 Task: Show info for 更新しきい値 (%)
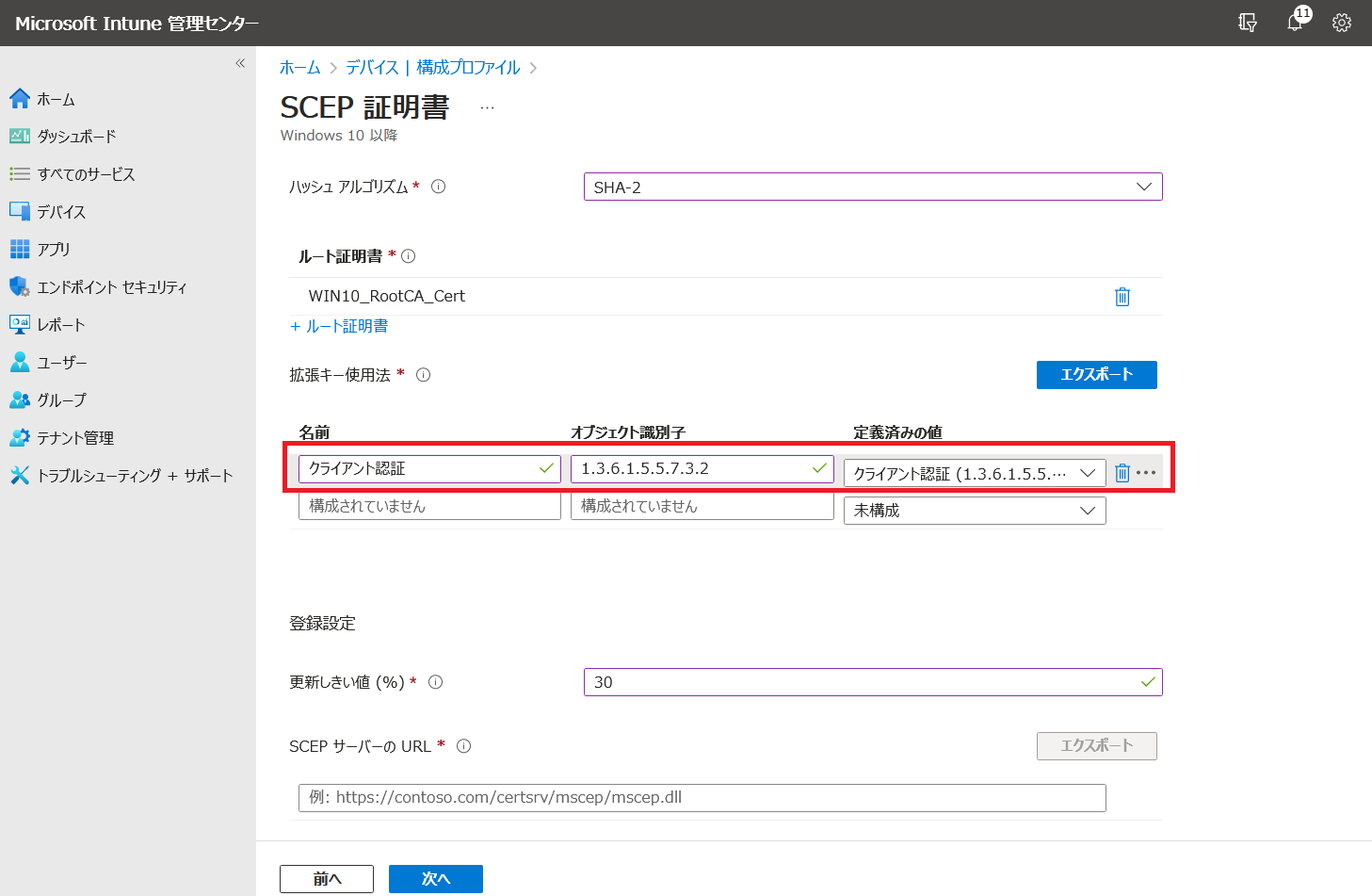pos(435,682)
